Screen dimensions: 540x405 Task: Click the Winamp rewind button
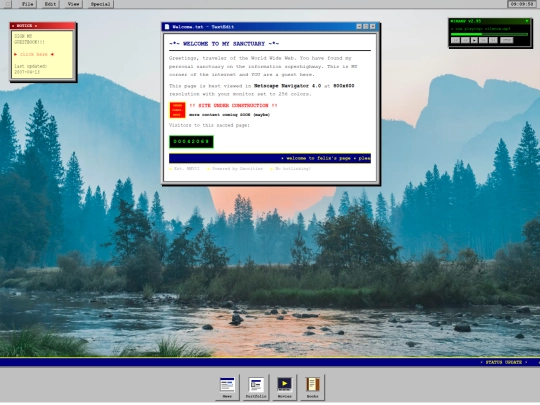(465, 40)
